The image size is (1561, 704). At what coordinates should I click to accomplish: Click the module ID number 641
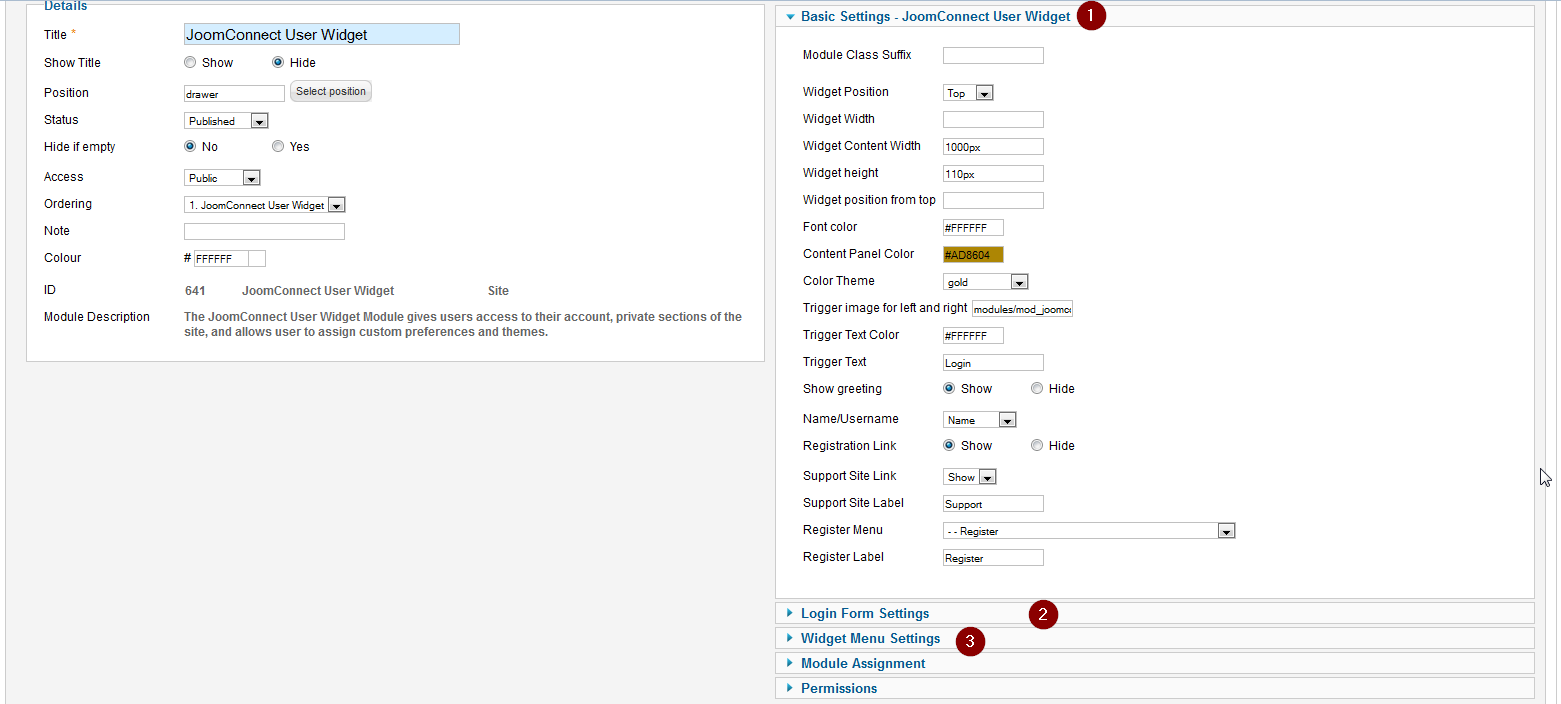pos(195,291)
